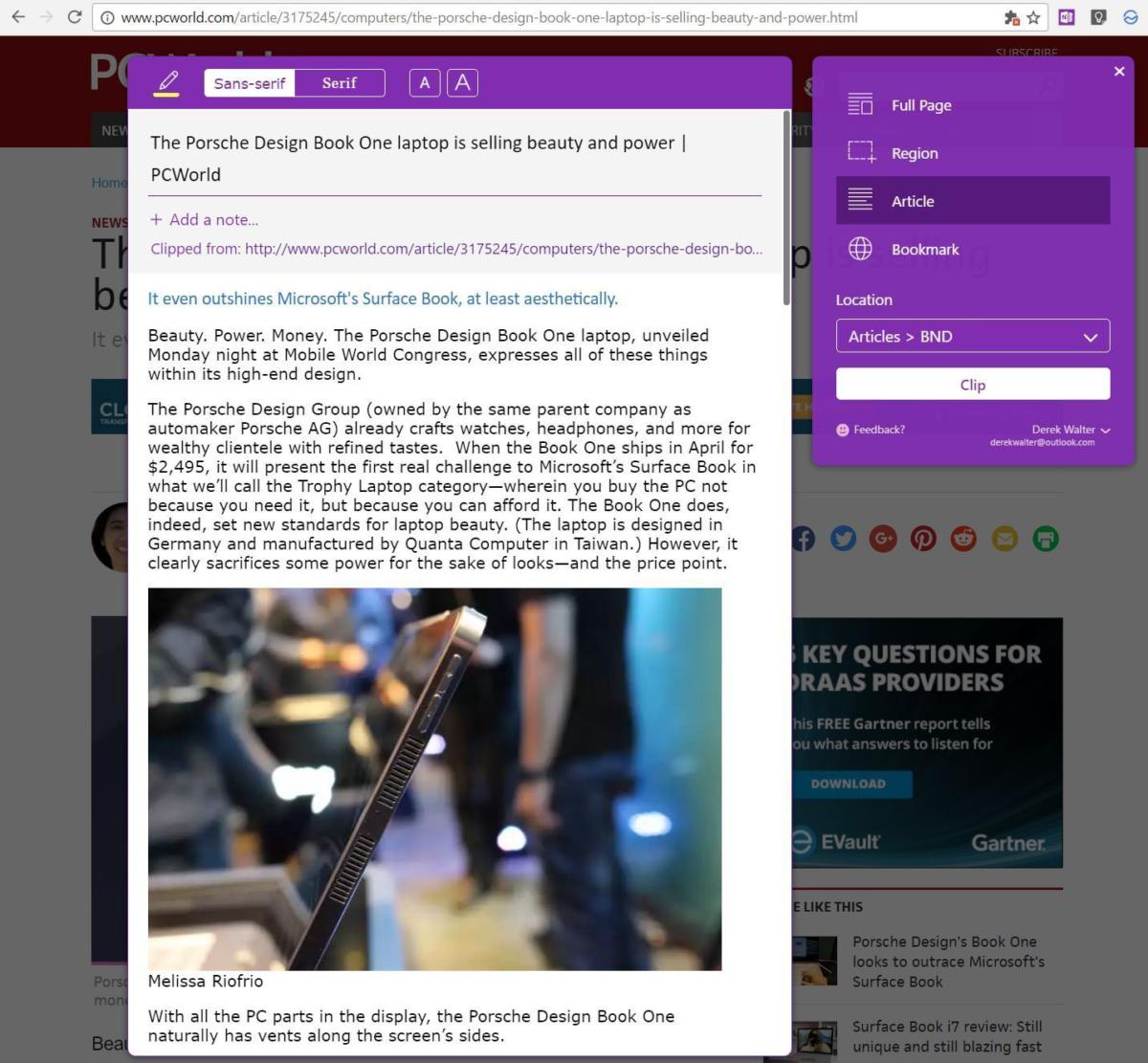Screen dimensions: 1148x1063
Task: Click the DOWNLOAD button in Gartner ad
Action: 851,784
